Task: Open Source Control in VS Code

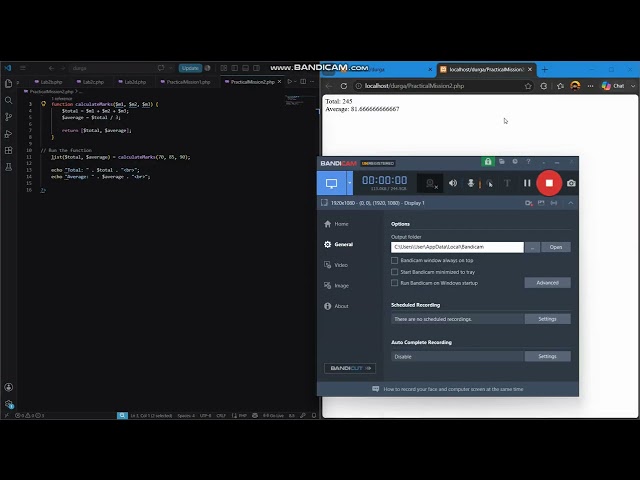Action: (9, 117)
